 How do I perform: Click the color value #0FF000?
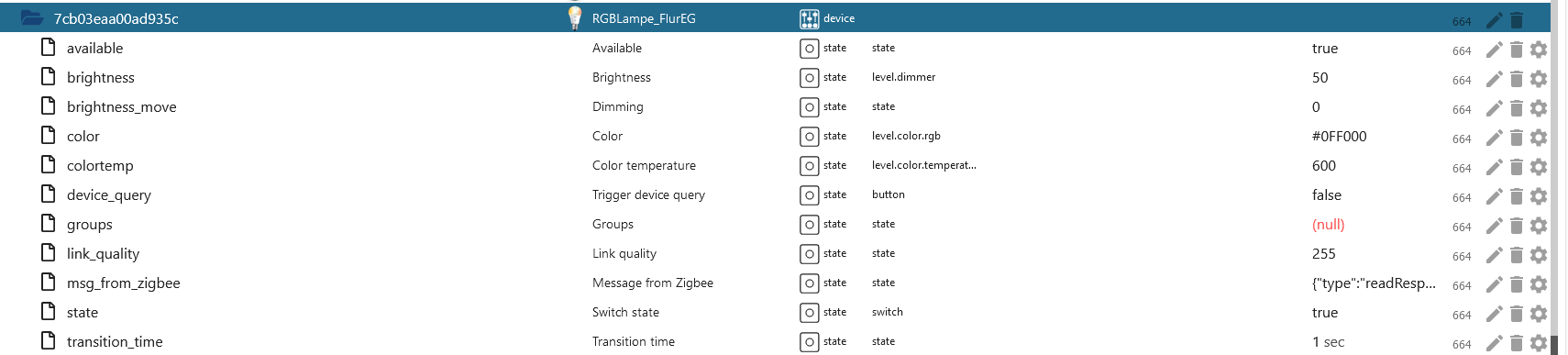(x=1339, y=137)
